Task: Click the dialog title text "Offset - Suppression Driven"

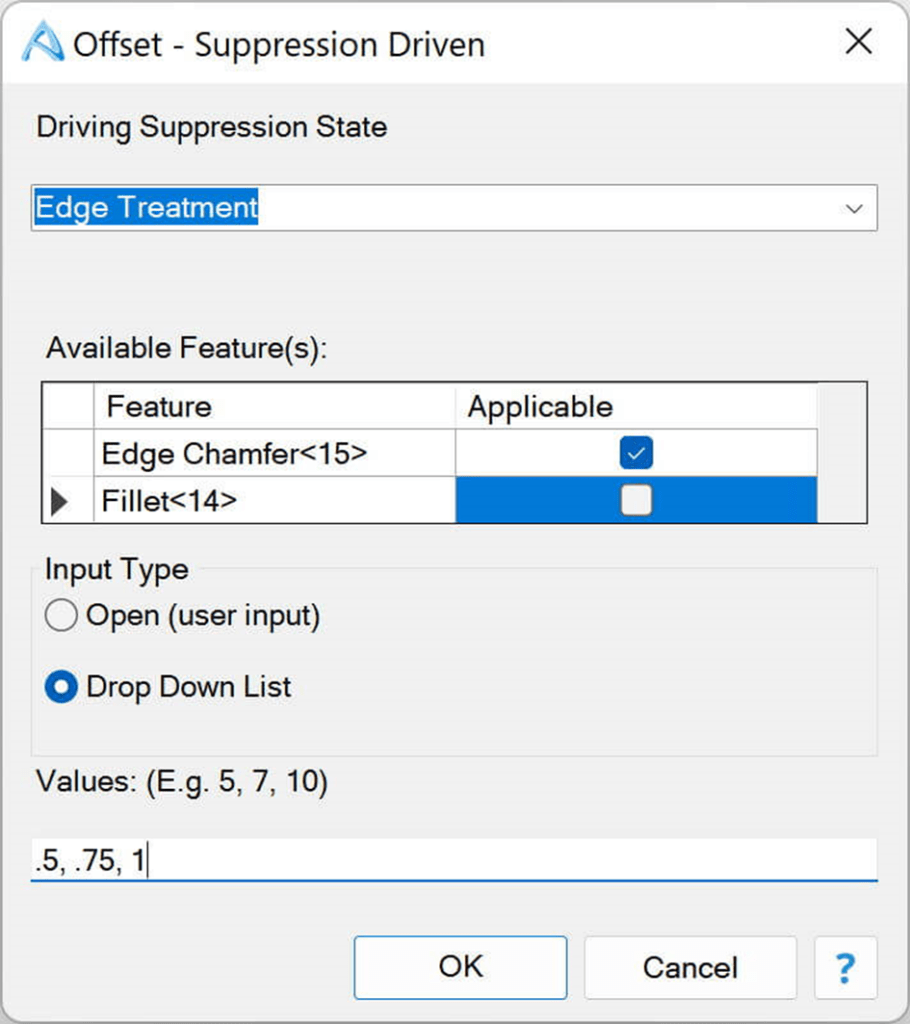Action: click(279, 45)
